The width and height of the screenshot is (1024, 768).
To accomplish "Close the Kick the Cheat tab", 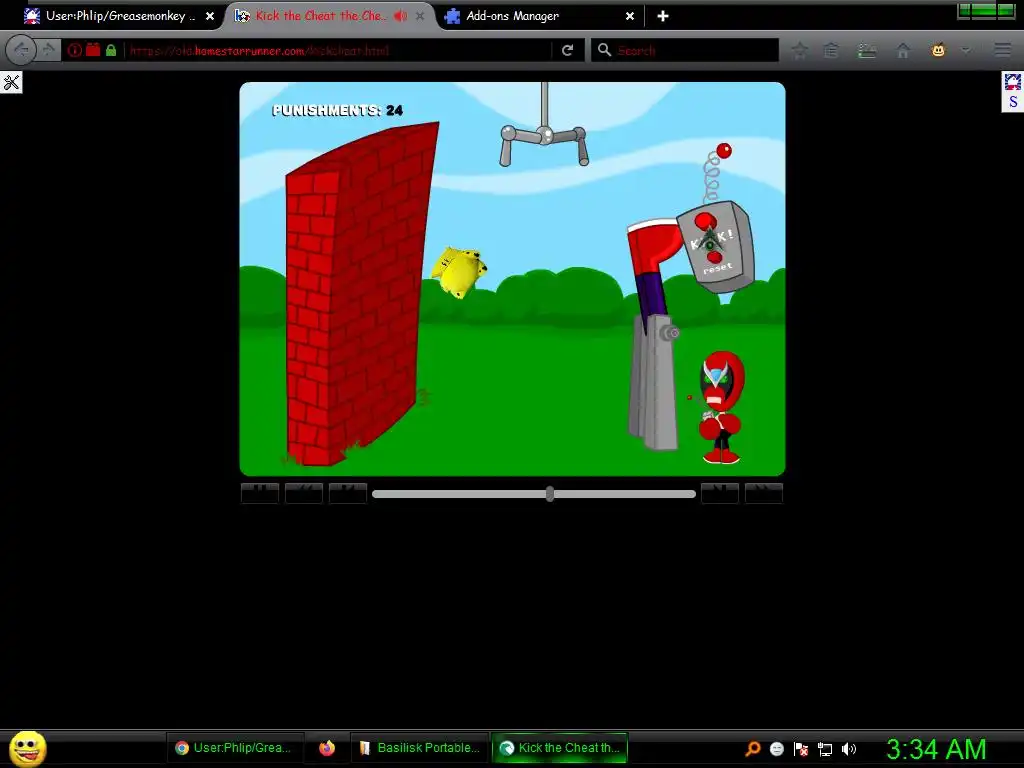I will [x=420, y=16].
